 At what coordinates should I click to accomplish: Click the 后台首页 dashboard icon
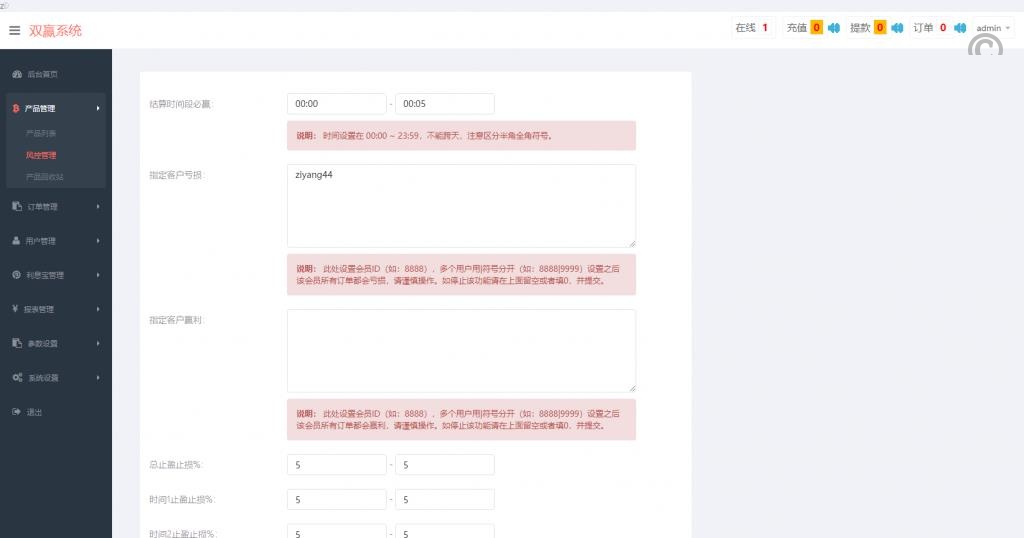[x=16, y=75]
